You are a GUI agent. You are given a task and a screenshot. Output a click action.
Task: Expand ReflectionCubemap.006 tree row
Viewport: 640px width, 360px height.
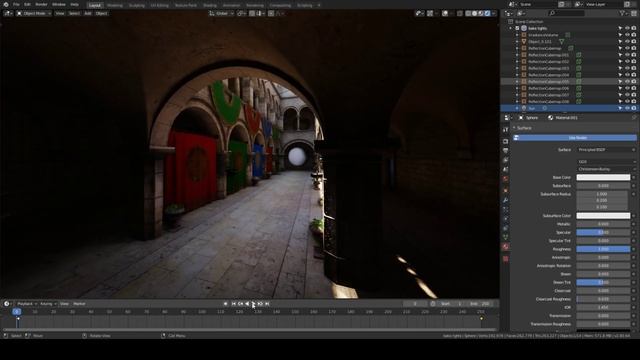[517, 88]
